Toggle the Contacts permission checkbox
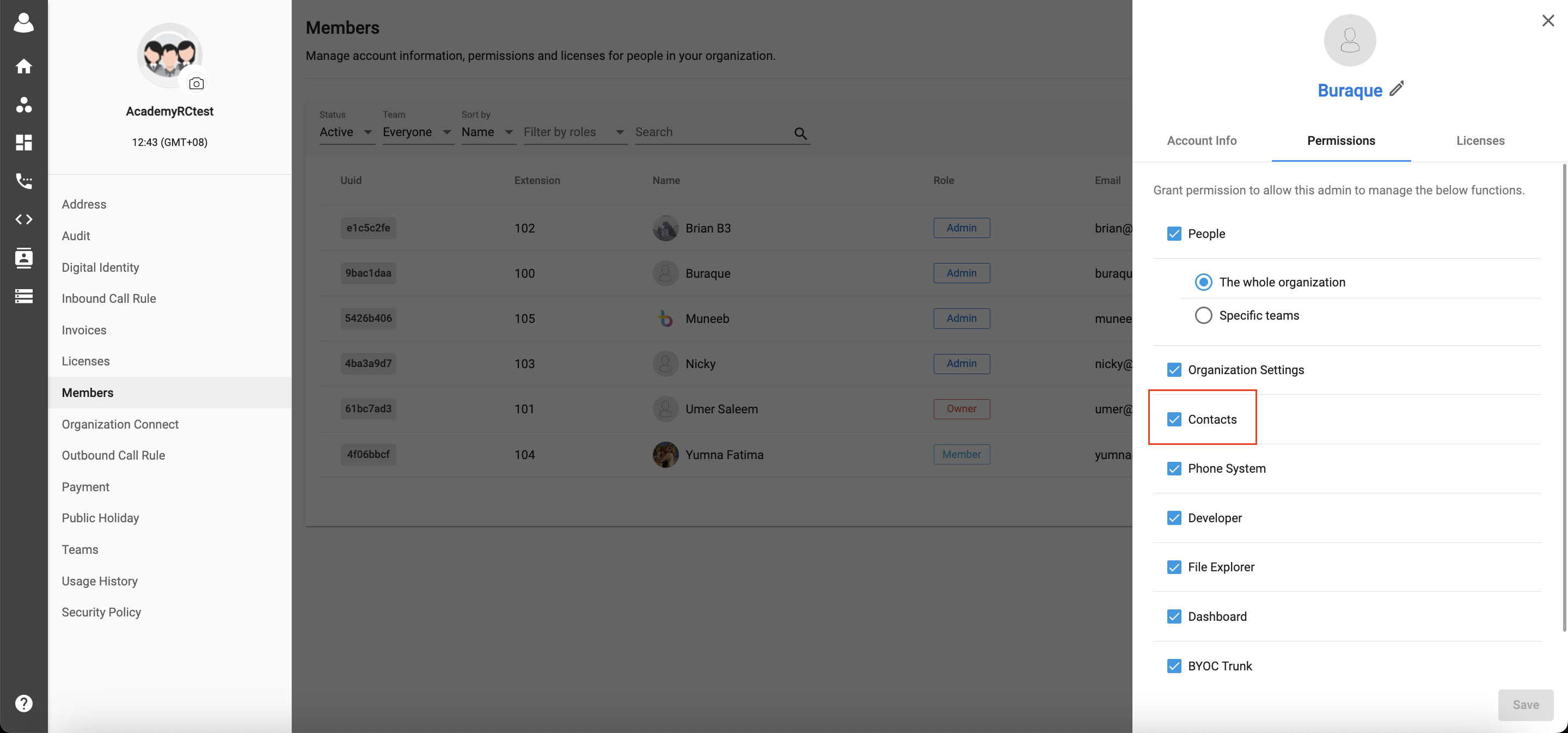Viewport: 1568px width, 733px height. tap(1174, 419)
